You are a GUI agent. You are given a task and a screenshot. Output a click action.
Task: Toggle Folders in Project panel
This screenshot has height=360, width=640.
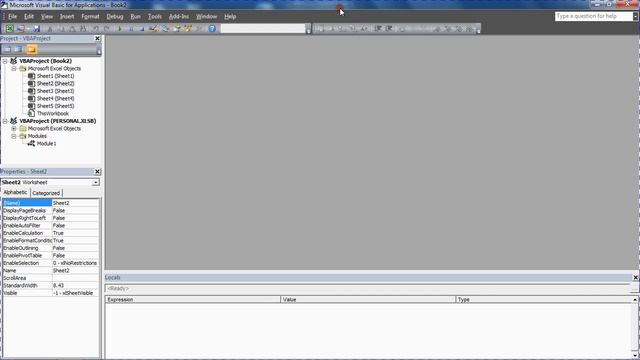[31, 49]
